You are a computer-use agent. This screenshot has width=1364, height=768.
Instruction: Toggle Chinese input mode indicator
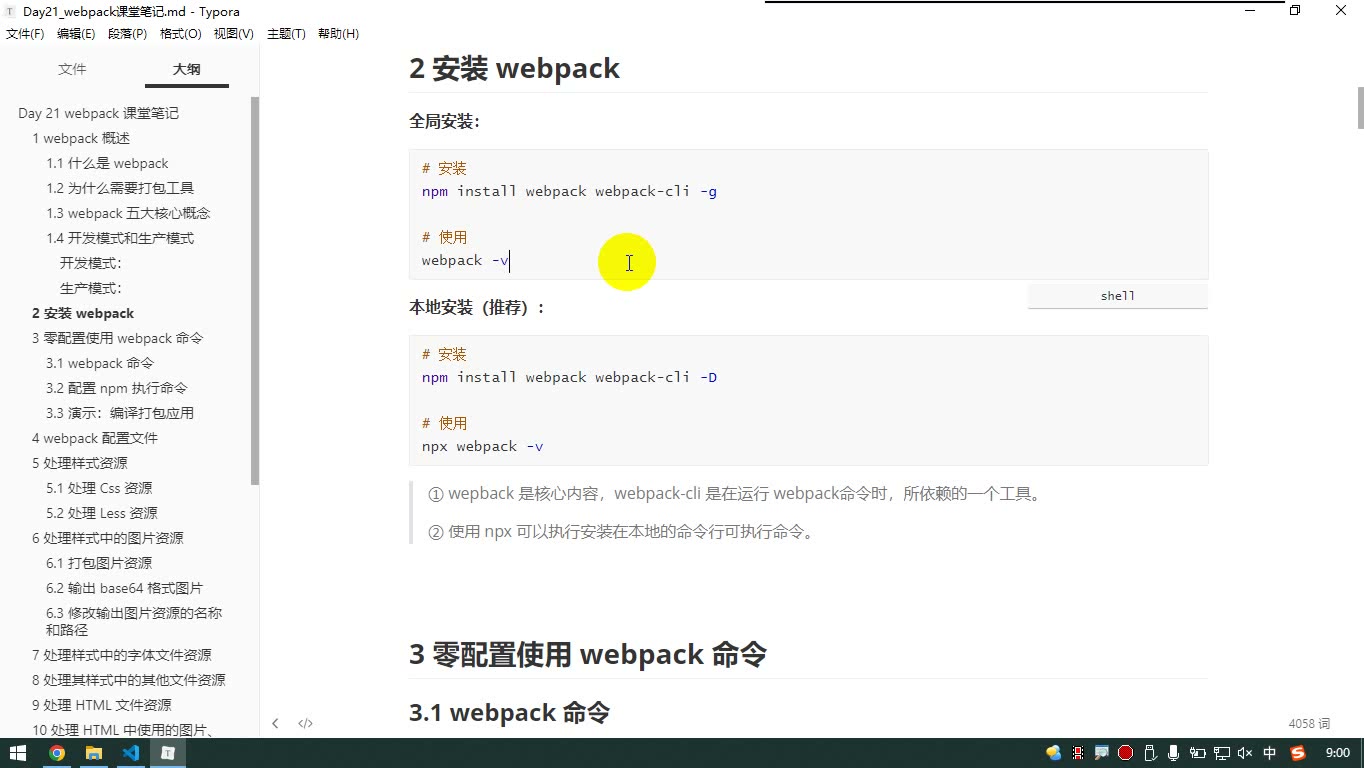(x=1270, y=753)
